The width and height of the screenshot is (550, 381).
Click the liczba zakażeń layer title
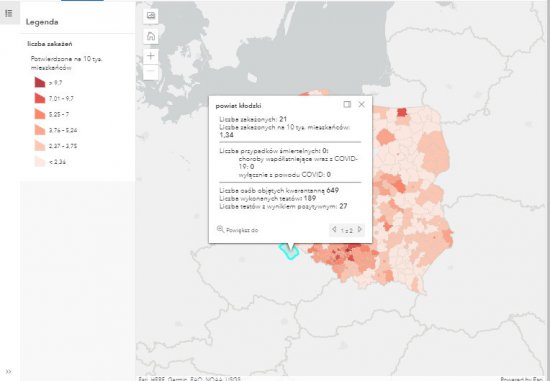[50, 44]
